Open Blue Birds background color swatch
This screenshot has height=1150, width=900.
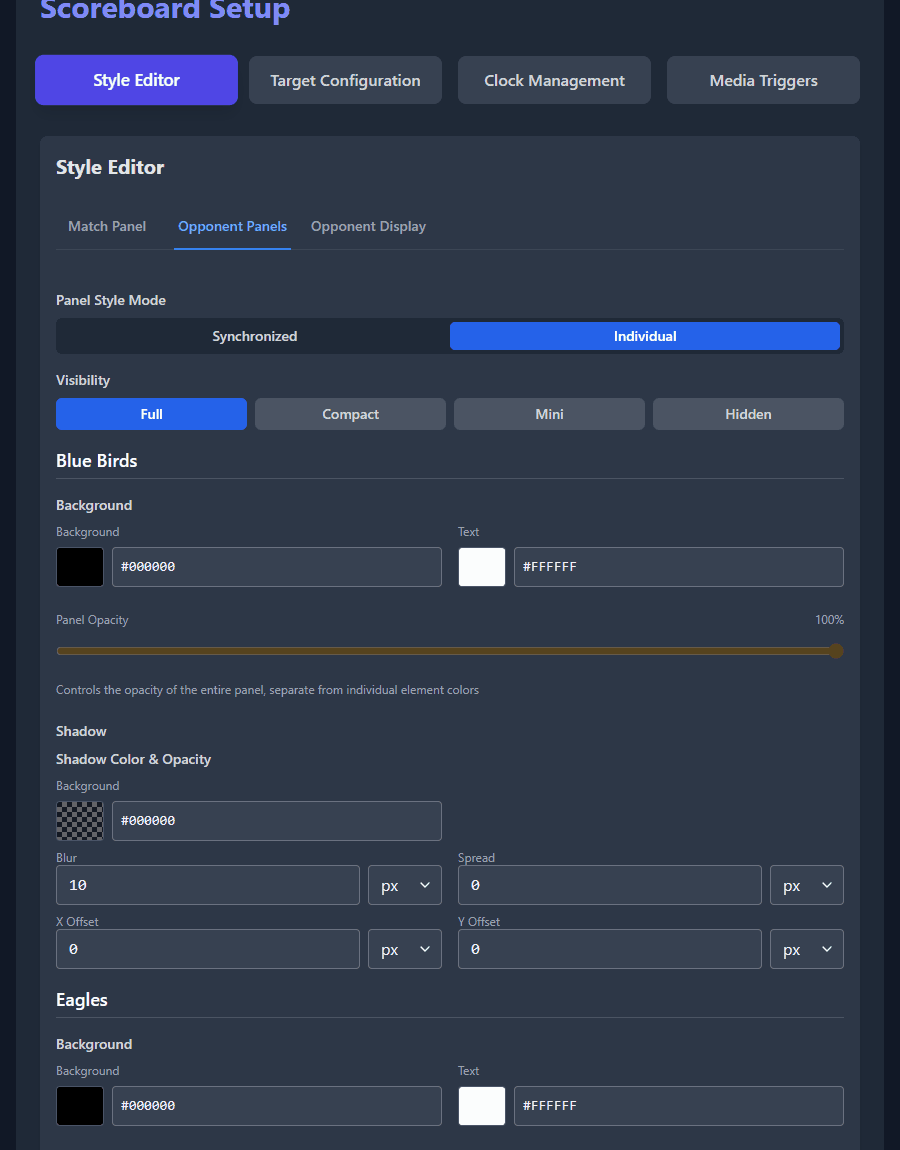(80, 567)
